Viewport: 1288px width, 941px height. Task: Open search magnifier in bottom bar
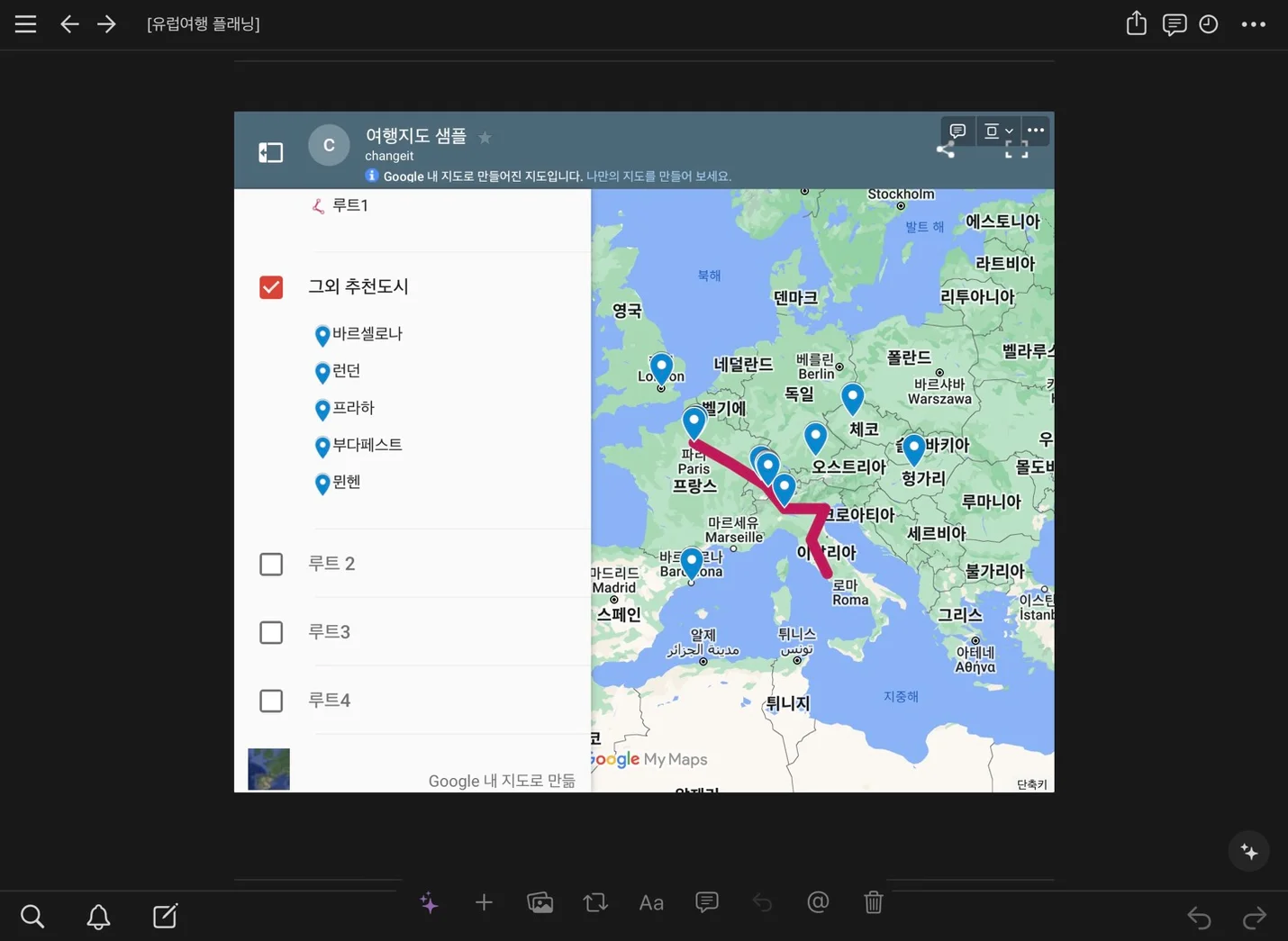coord(32,917)
